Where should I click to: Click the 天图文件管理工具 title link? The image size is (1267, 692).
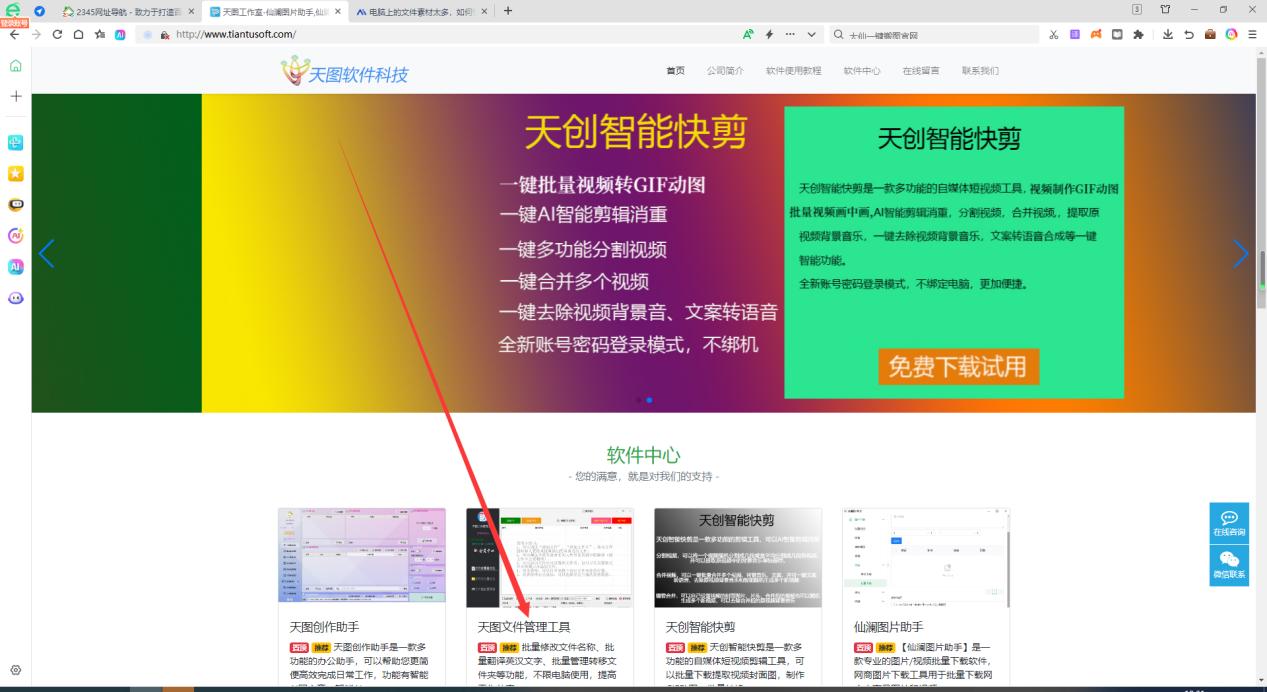524,627
